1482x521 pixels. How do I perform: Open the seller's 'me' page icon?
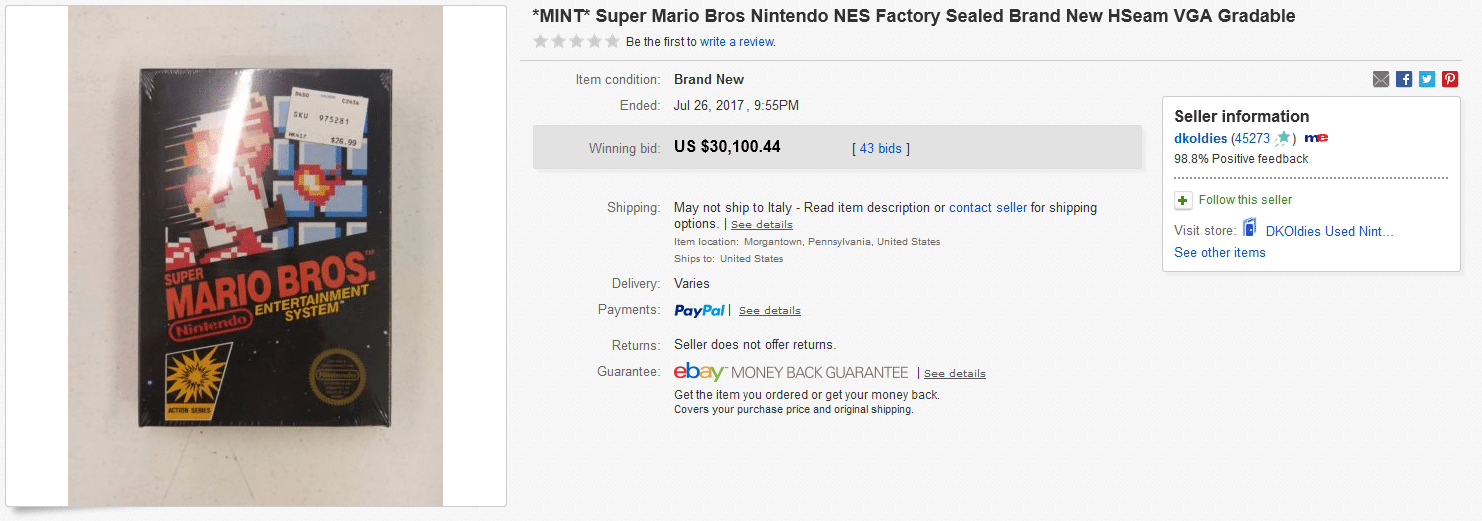(1316, 138)
